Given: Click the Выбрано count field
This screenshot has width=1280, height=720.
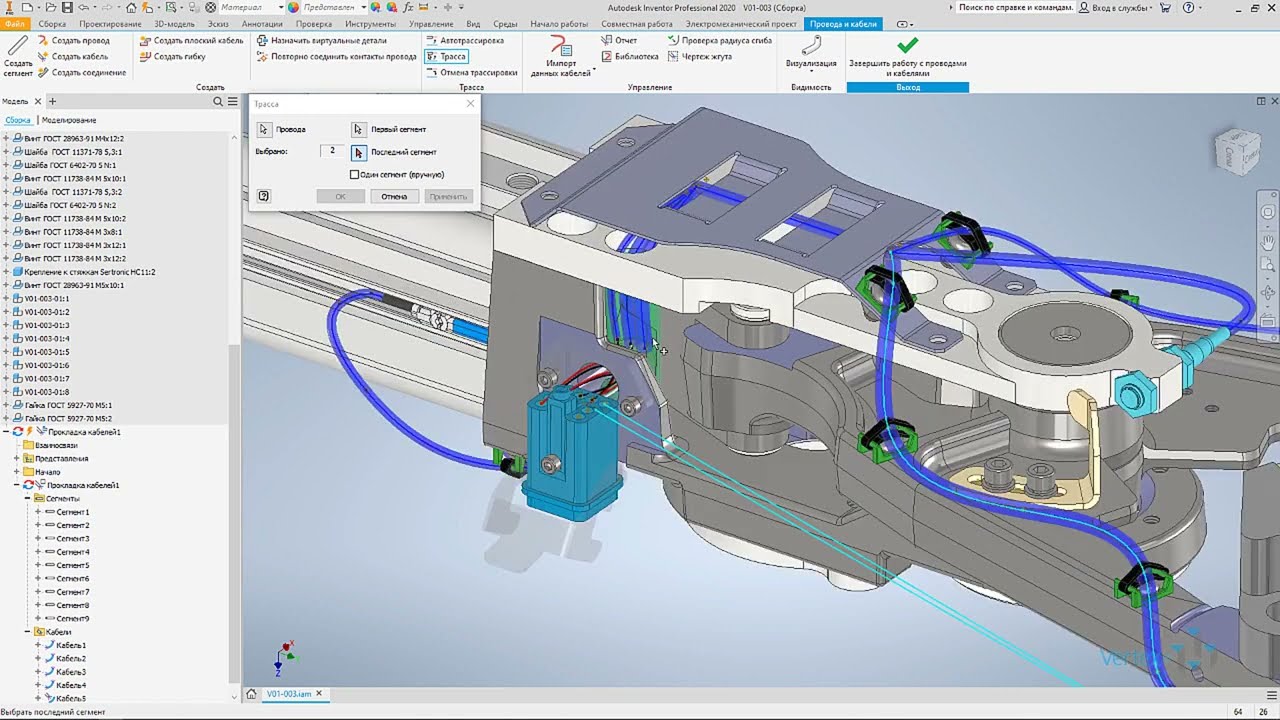Looking at the screenshot, I should (x=332, y=151).
